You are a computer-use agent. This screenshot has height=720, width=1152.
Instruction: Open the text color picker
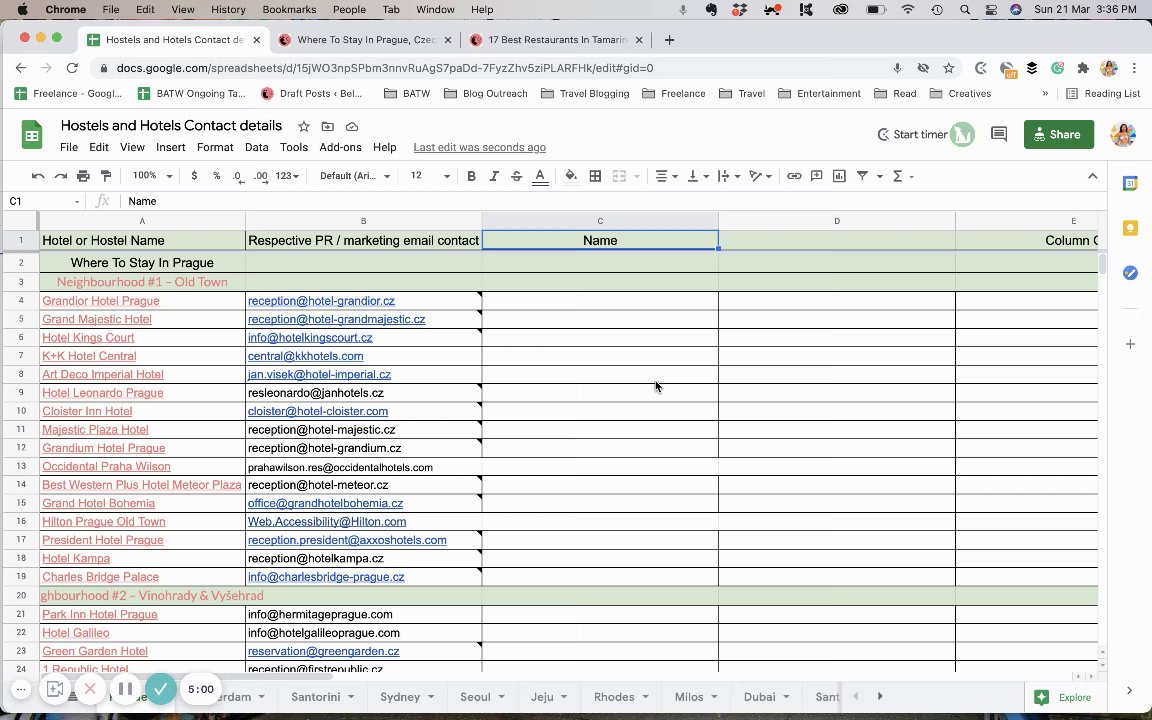coord(540,176)
